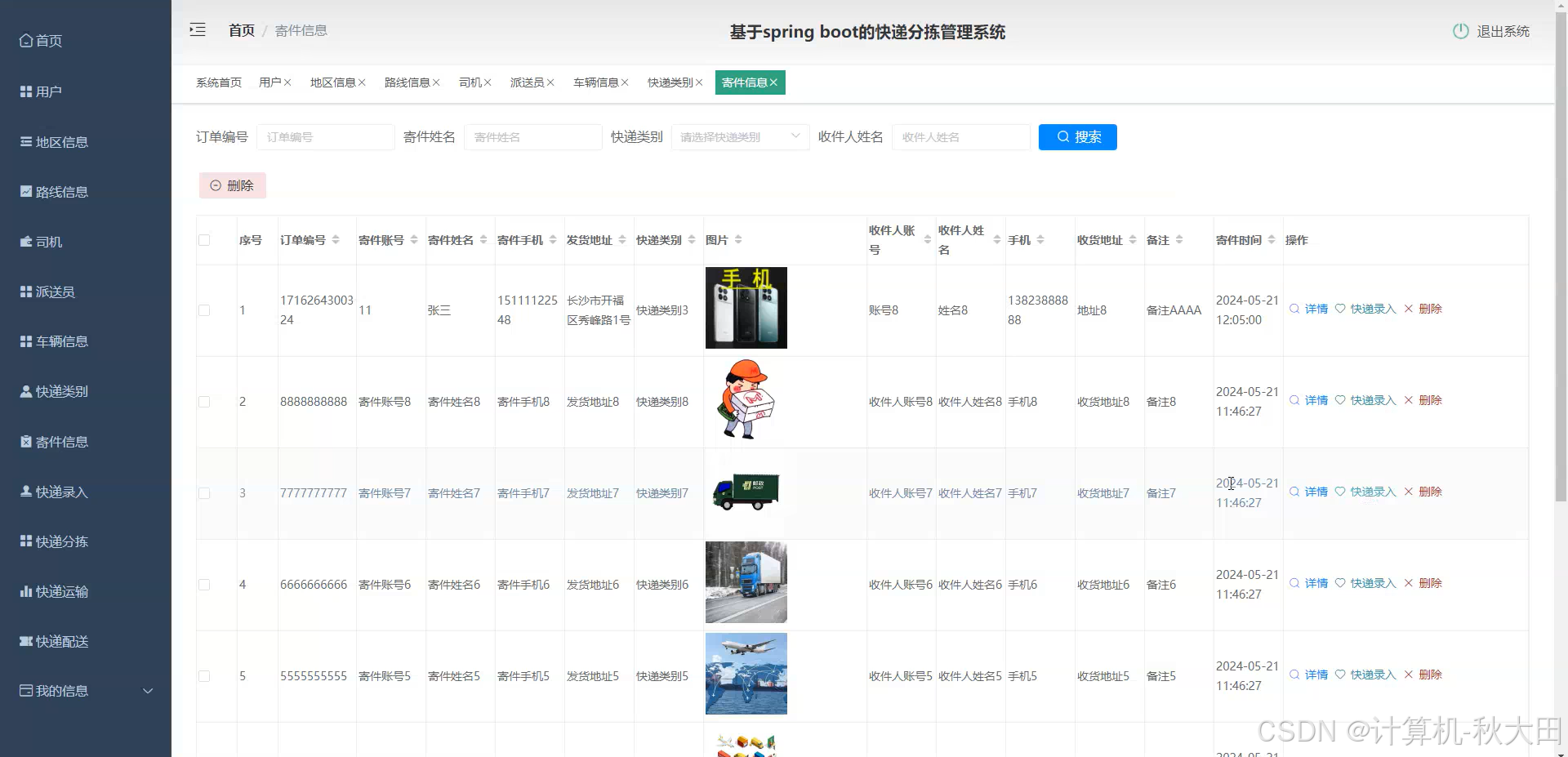This screenshot has width=1568, height=757.
Task: Open 派送员 in the sidebar
Action: [47, 292]
